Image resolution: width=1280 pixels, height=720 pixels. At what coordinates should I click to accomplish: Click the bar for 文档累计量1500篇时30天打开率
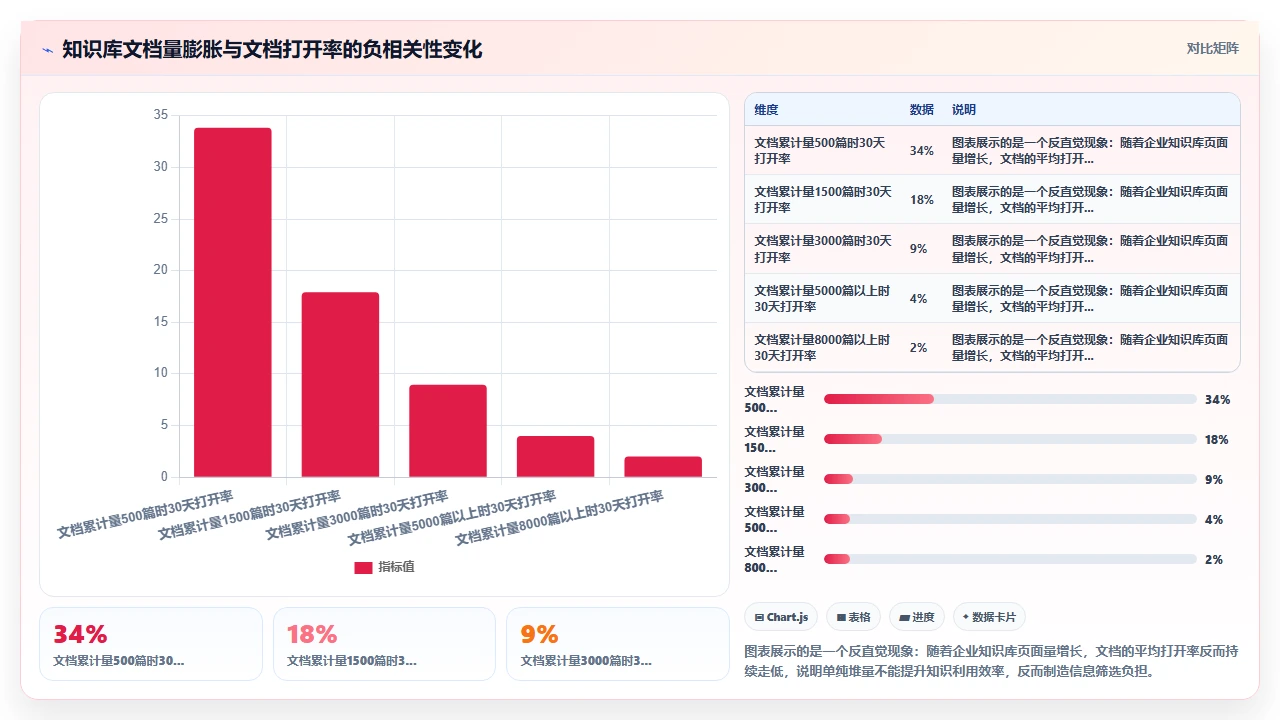pos(340,385)
